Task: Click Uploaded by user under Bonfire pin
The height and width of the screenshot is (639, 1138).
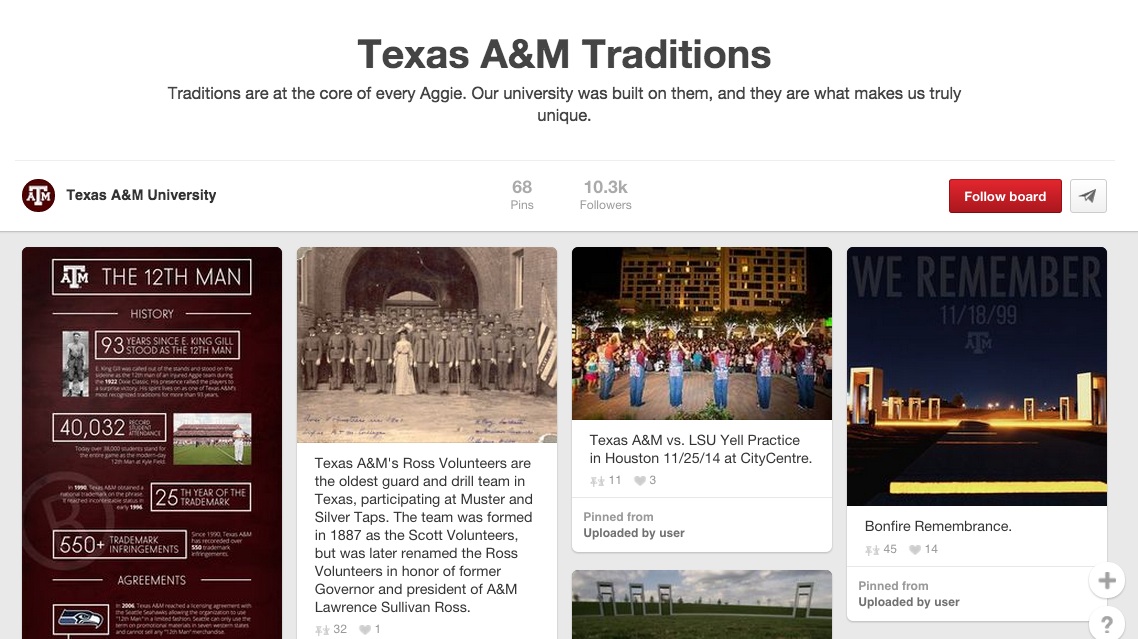Action: 909,602
